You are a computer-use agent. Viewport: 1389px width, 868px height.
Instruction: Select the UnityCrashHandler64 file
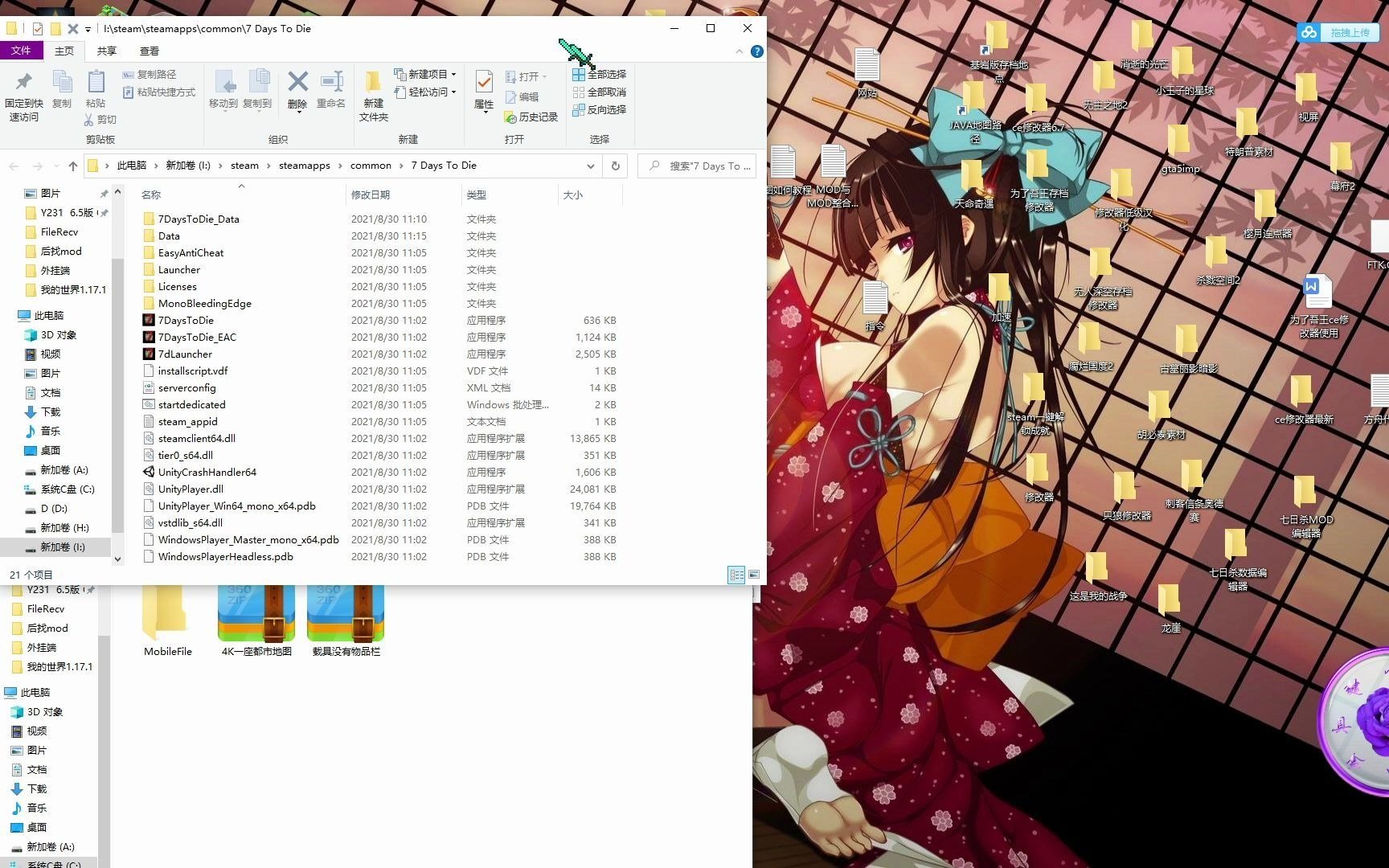[207, 472]
